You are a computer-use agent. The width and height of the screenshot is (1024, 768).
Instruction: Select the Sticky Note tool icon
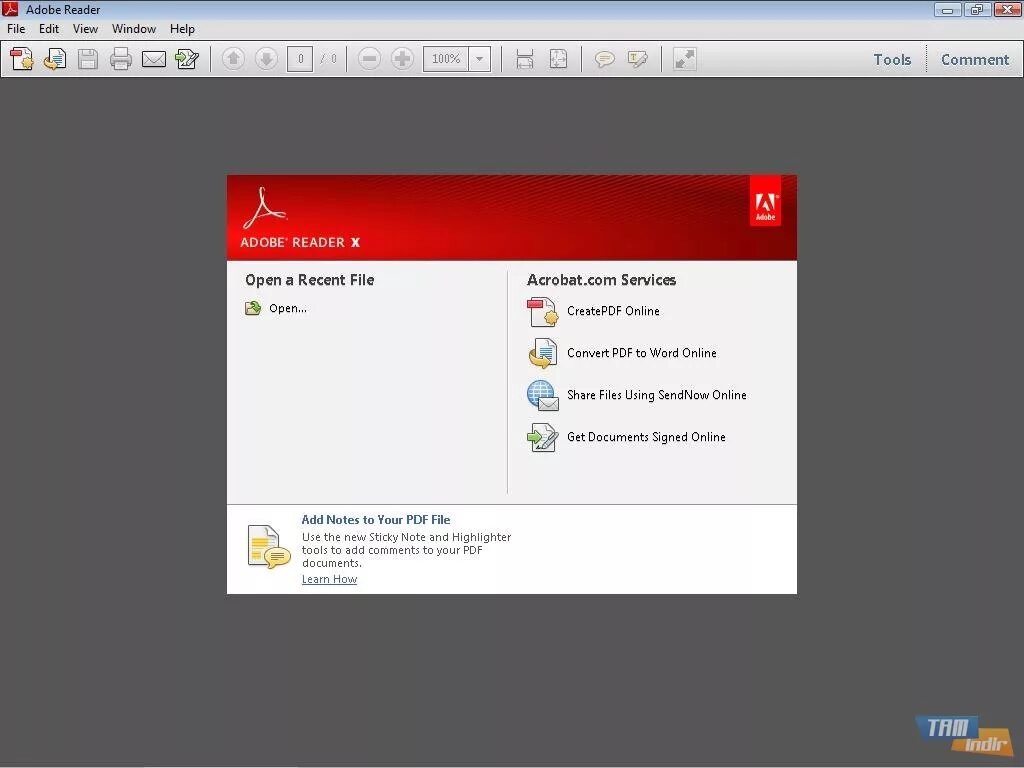[x=604, y=59]
